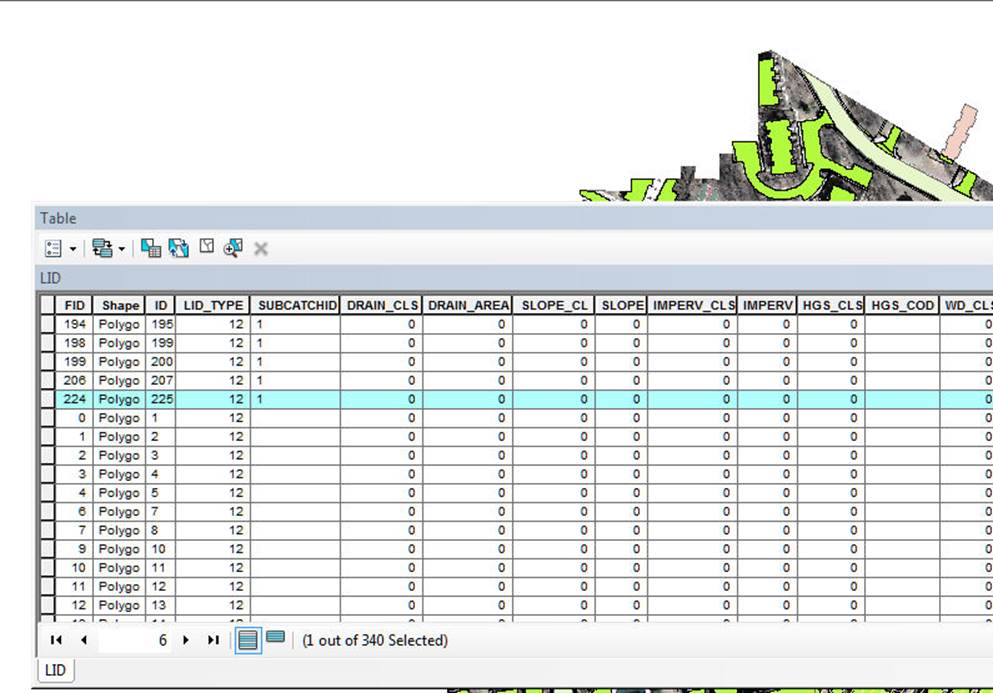Clear the selected records

(205, 248)
